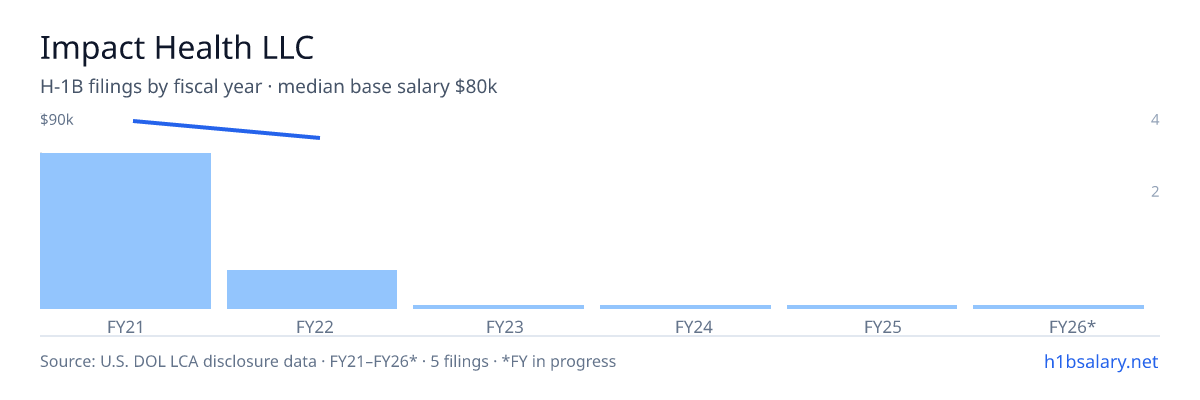Select the FY25 filings bar

tap(872, 306)
